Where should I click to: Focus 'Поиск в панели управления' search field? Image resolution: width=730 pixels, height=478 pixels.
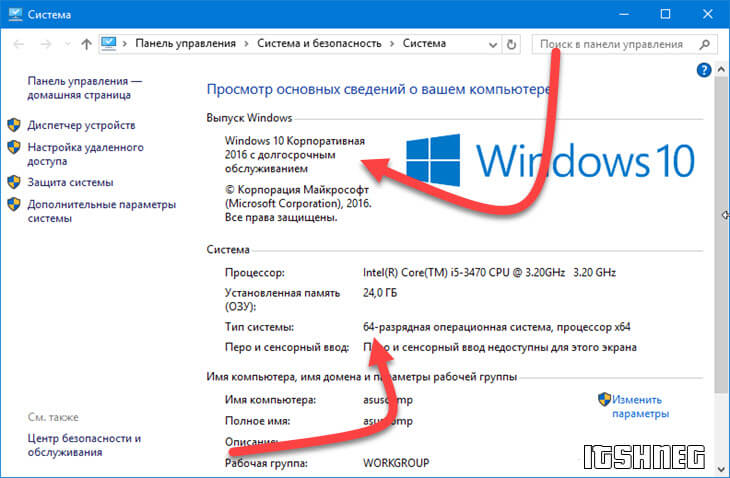[x=611, y=44]
